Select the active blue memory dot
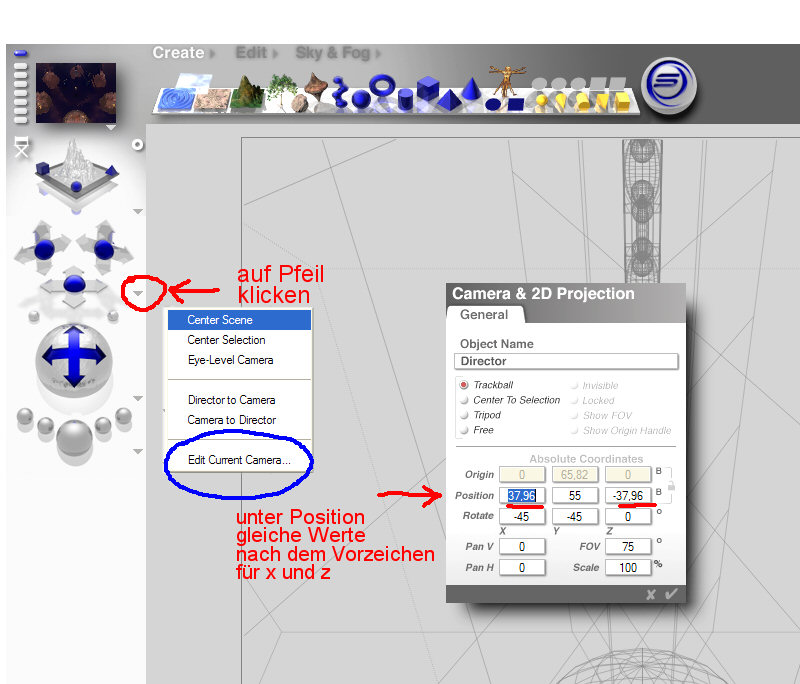The height and width of the screenshot is (684, 800). (20, 53)
